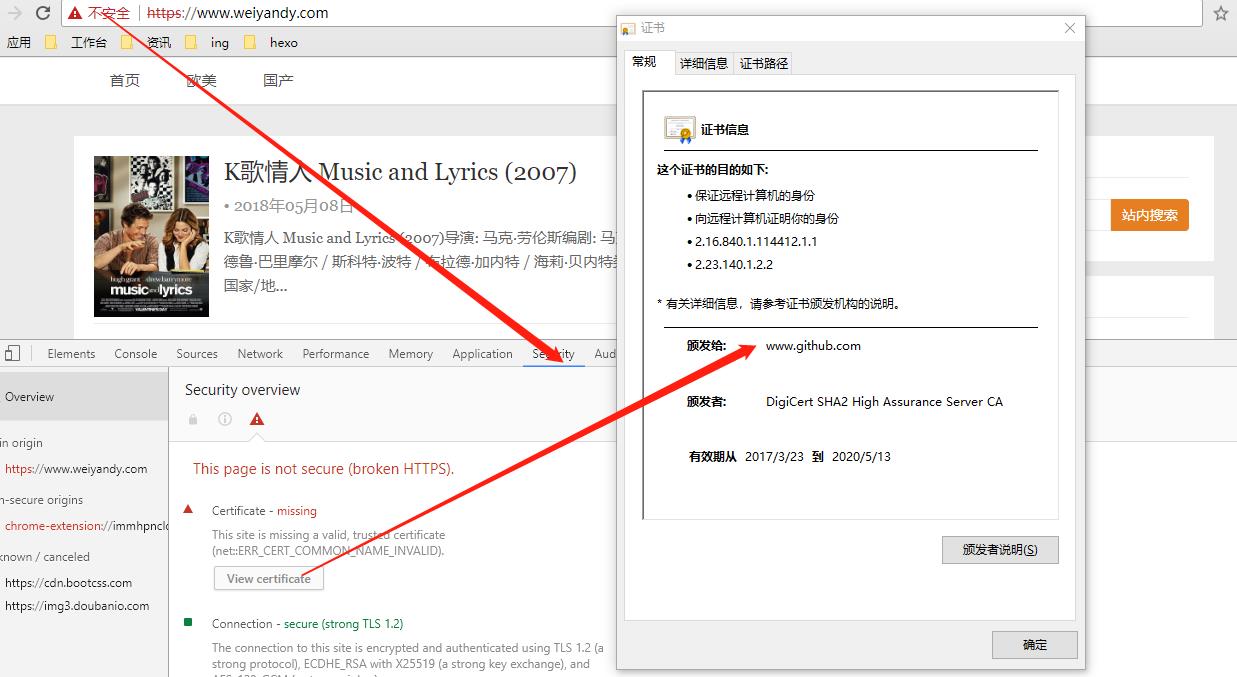Switch to the 详细信息 certificate tab
This screenshot has width=1237, height=677.
point(704,63)
